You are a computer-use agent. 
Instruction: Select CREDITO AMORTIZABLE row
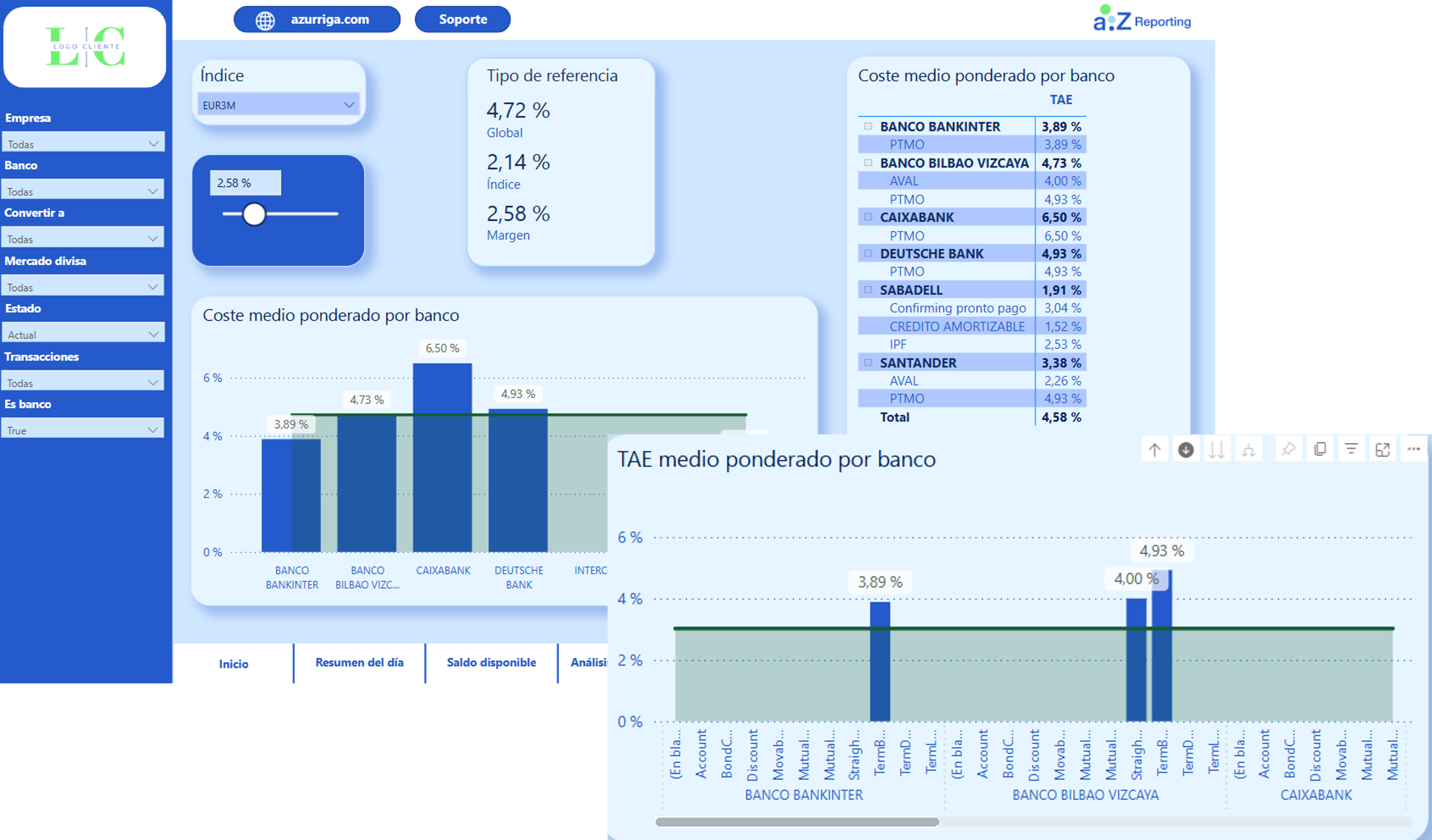coord(972,326)
